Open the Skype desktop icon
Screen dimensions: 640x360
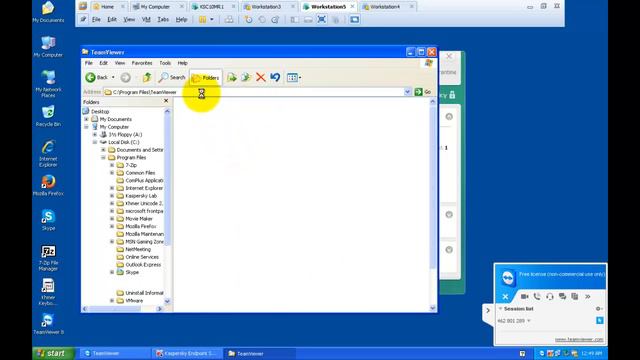point(48,220)
